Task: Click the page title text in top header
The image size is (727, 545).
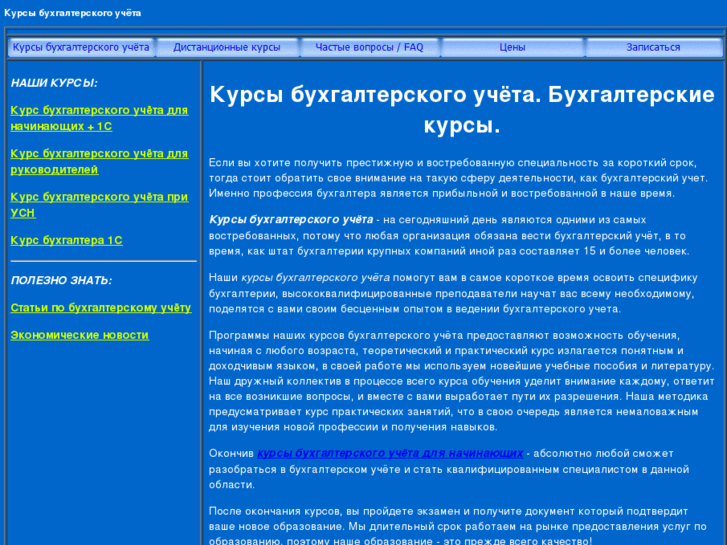Action: [72, 13]
